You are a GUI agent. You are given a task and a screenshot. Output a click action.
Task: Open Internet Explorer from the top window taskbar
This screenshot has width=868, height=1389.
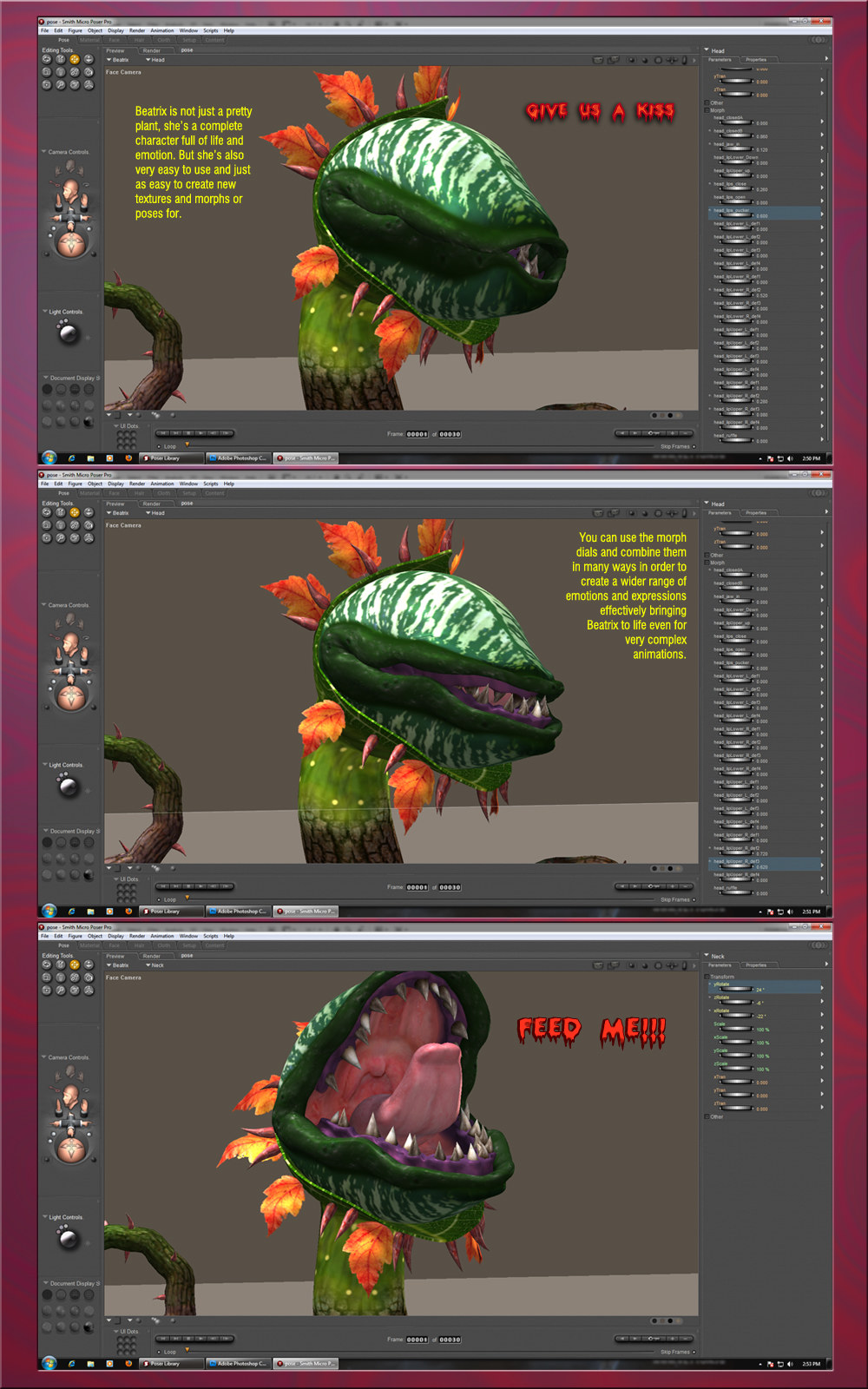pos(71,458)
